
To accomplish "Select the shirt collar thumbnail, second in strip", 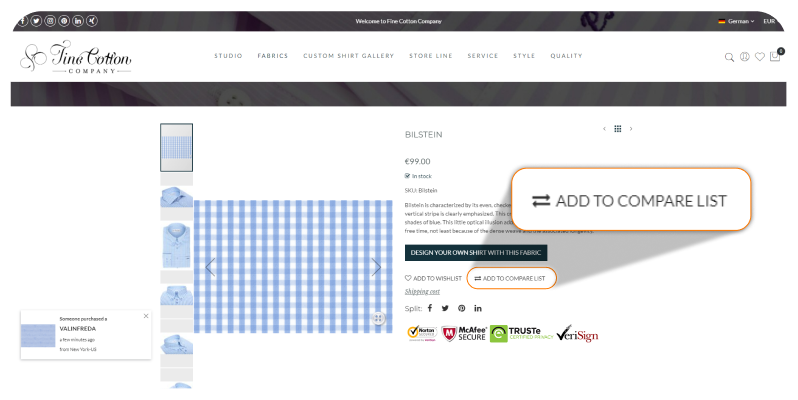I will (x=177, y=196).
